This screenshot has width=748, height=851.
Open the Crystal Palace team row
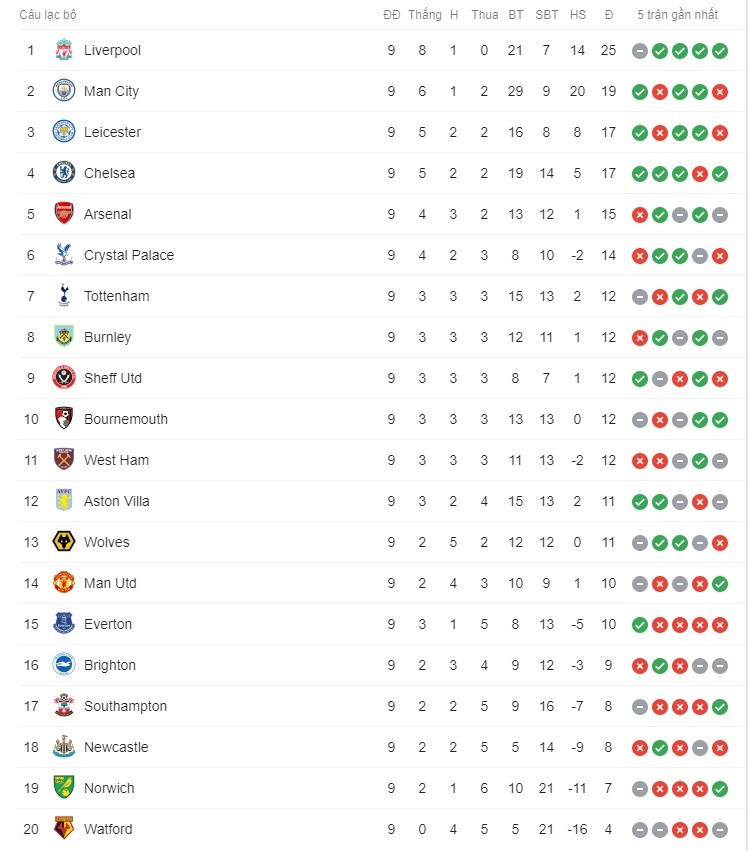(x=381, y=255)
